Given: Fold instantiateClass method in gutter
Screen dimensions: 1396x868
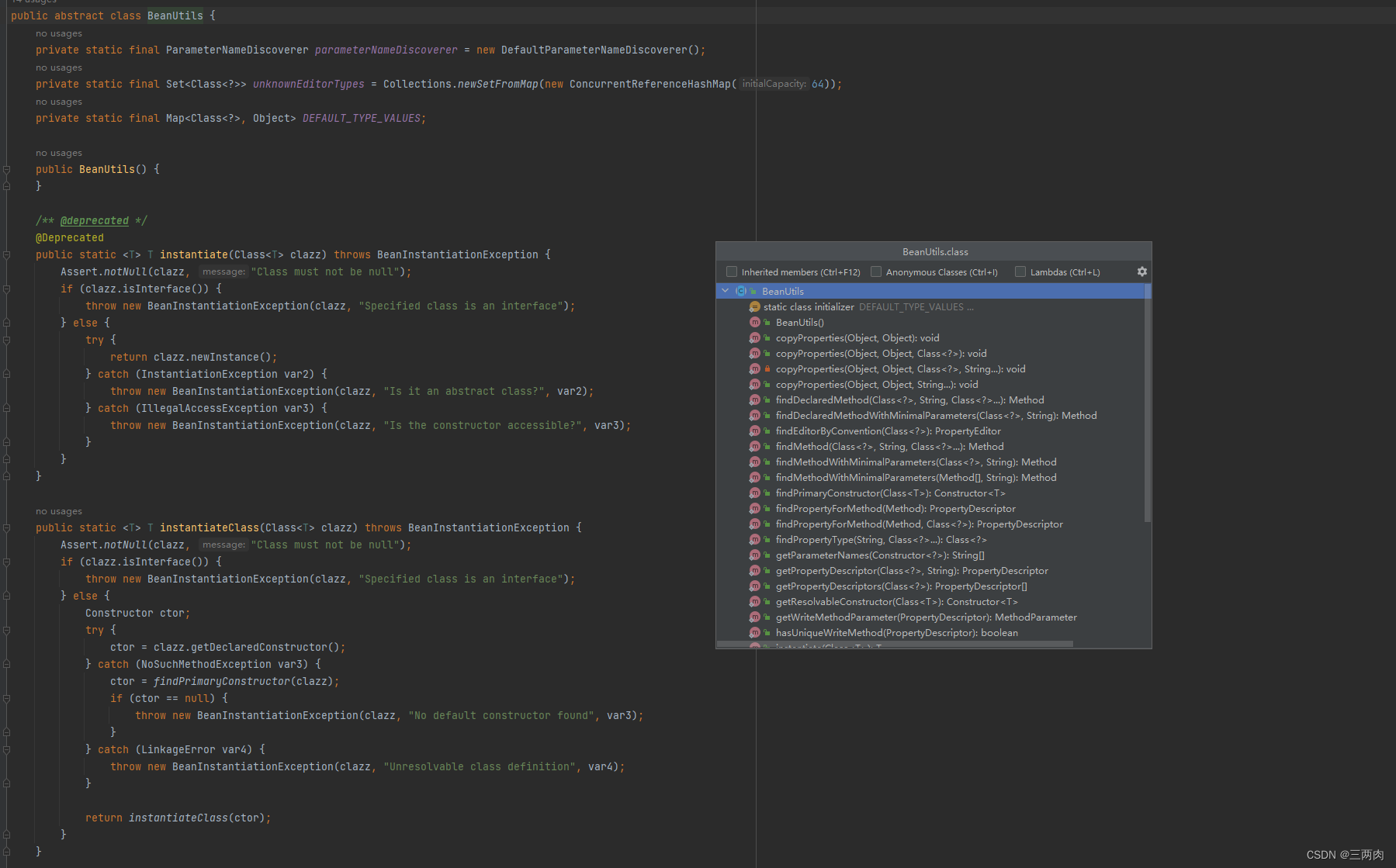Looking at the screenshot, I should [x=6, y=527].
